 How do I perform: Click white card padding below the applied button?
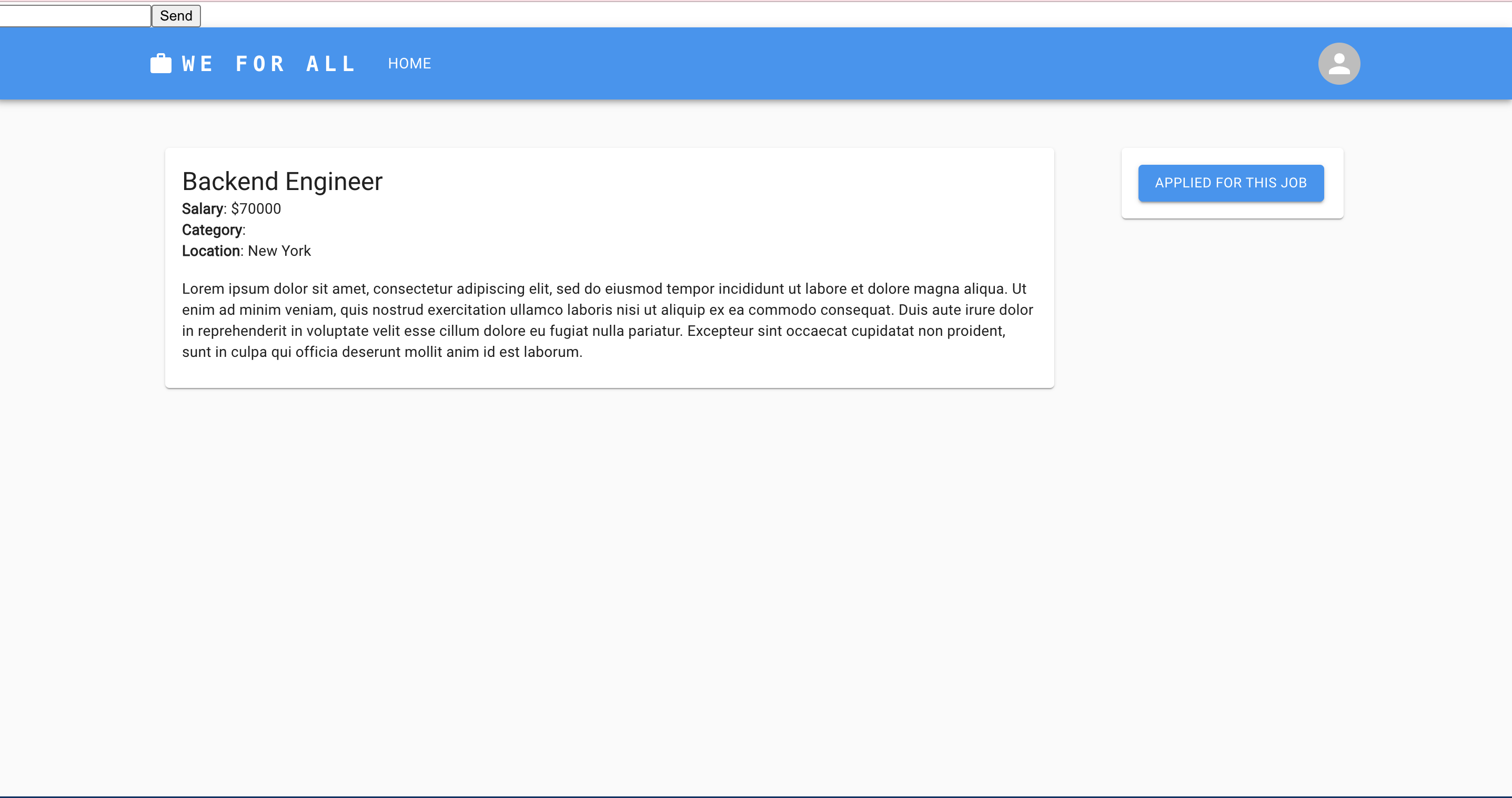(1232, 211)
